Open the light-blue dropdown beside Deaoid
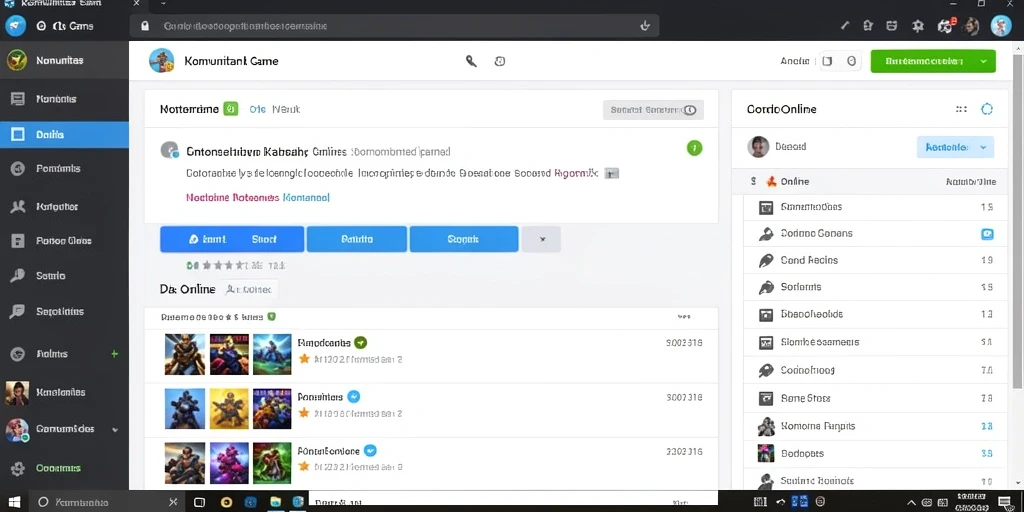This screenshot has width=1024, height=512. [955, 147]
